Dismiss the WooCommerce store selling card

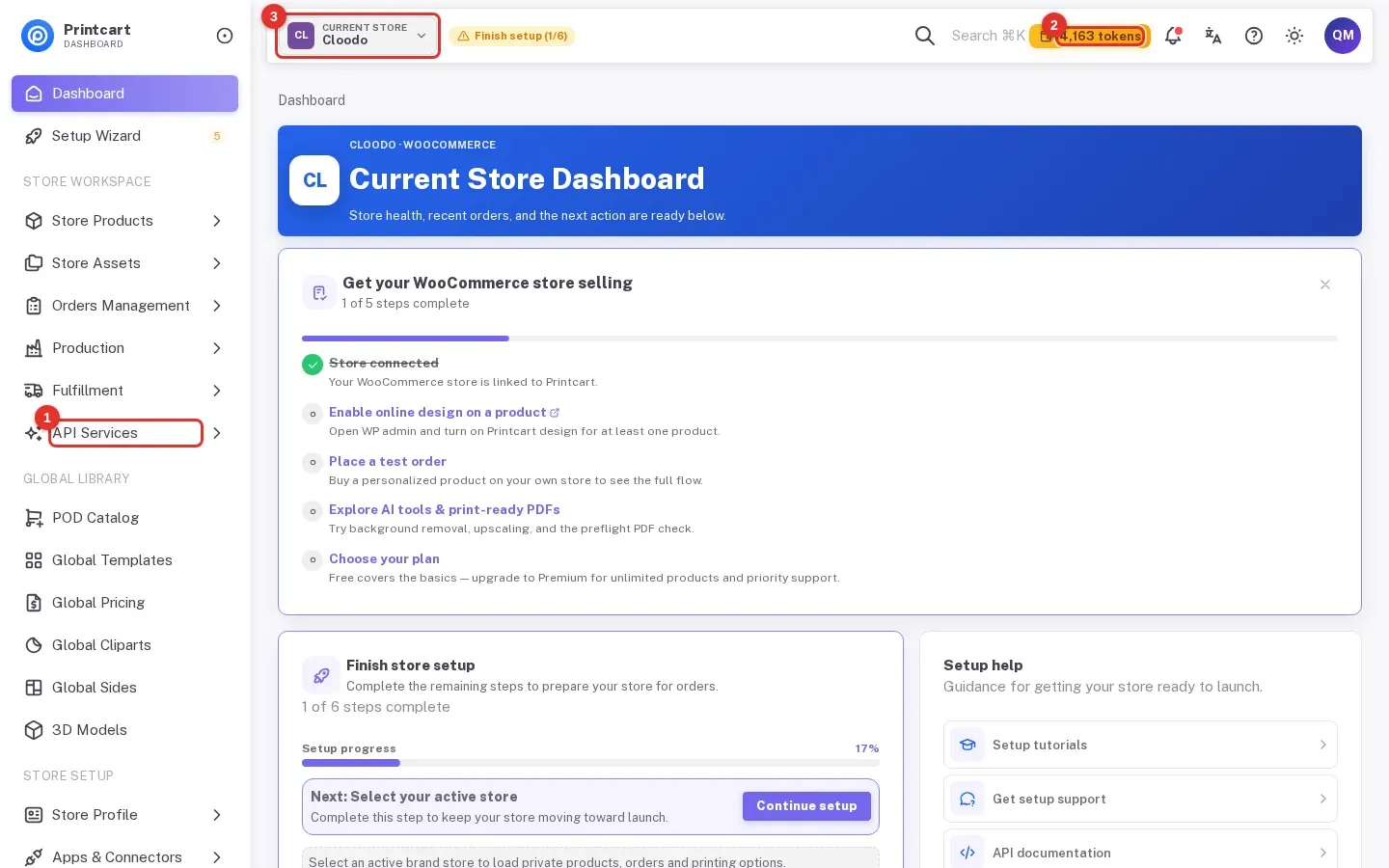1325,285
